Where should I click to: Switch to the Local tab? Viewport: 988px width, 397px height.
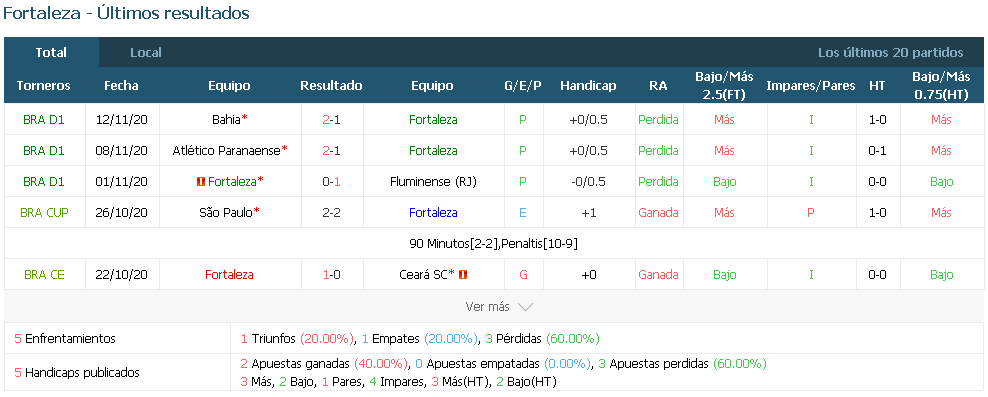tap(146, 53)
